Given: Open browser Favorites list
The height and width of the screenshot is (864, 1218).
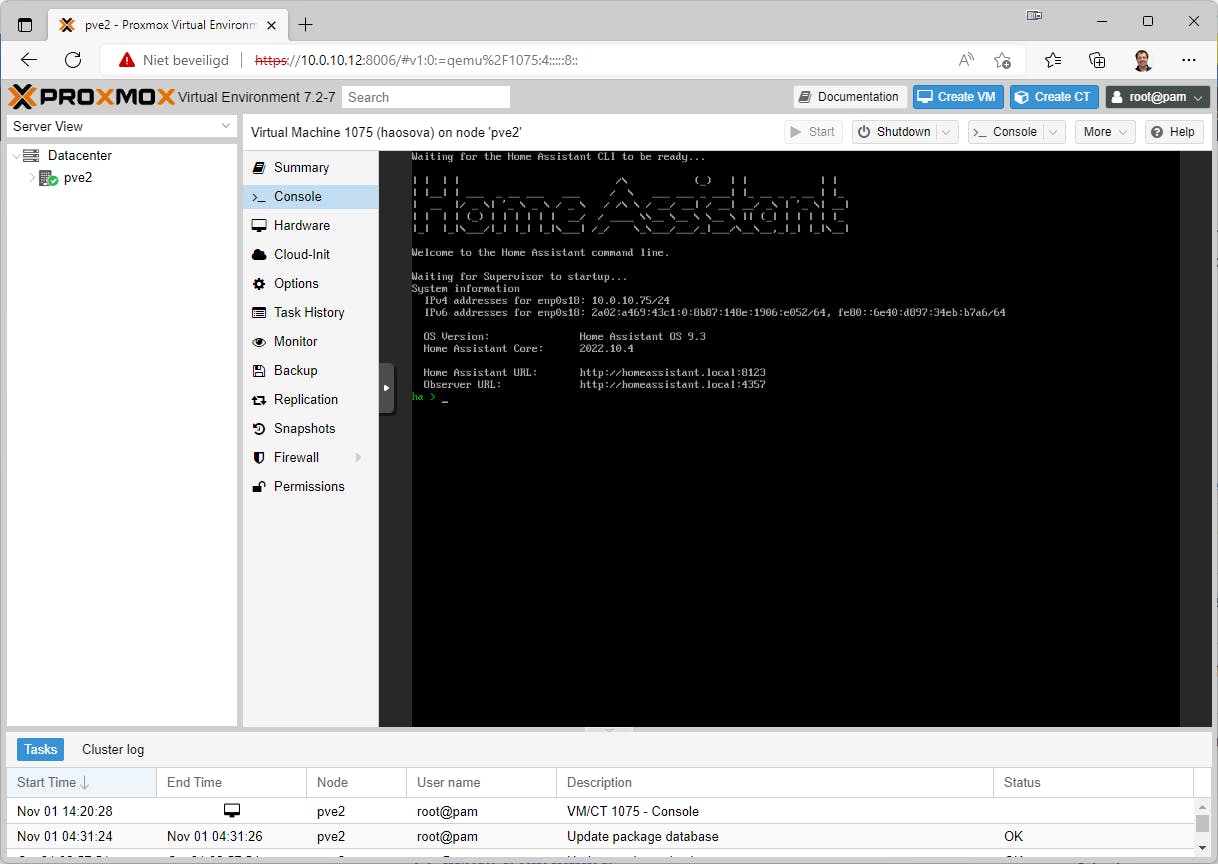Looking at the screenshot, I should pyautogui.click(x=1053, y=60).
